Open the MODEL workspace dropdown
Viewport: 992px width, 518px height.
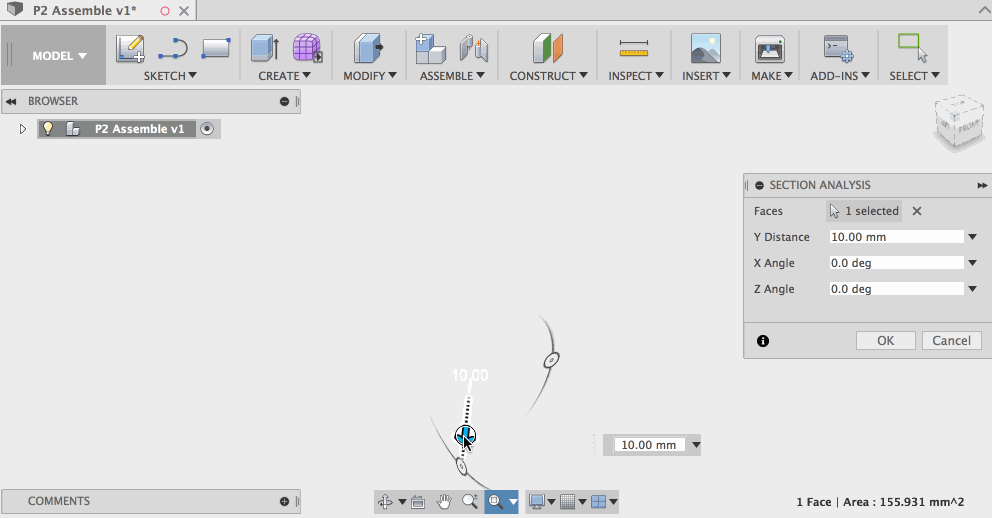tap(59, 56)
